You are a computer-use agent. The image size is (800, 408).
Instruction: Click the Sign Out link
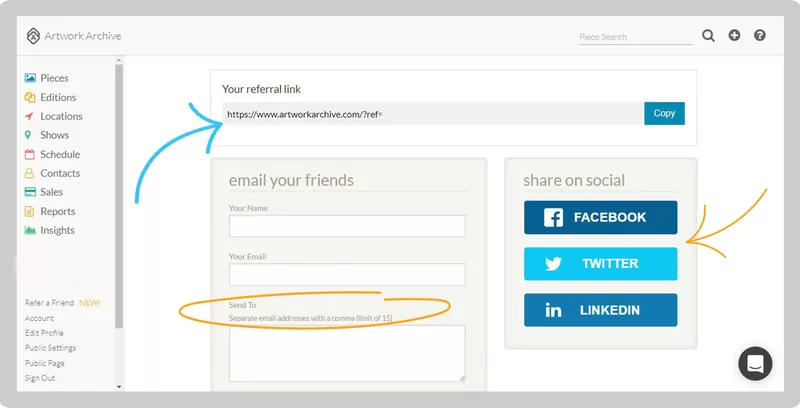pyautogui.click(x=40, y=378)
